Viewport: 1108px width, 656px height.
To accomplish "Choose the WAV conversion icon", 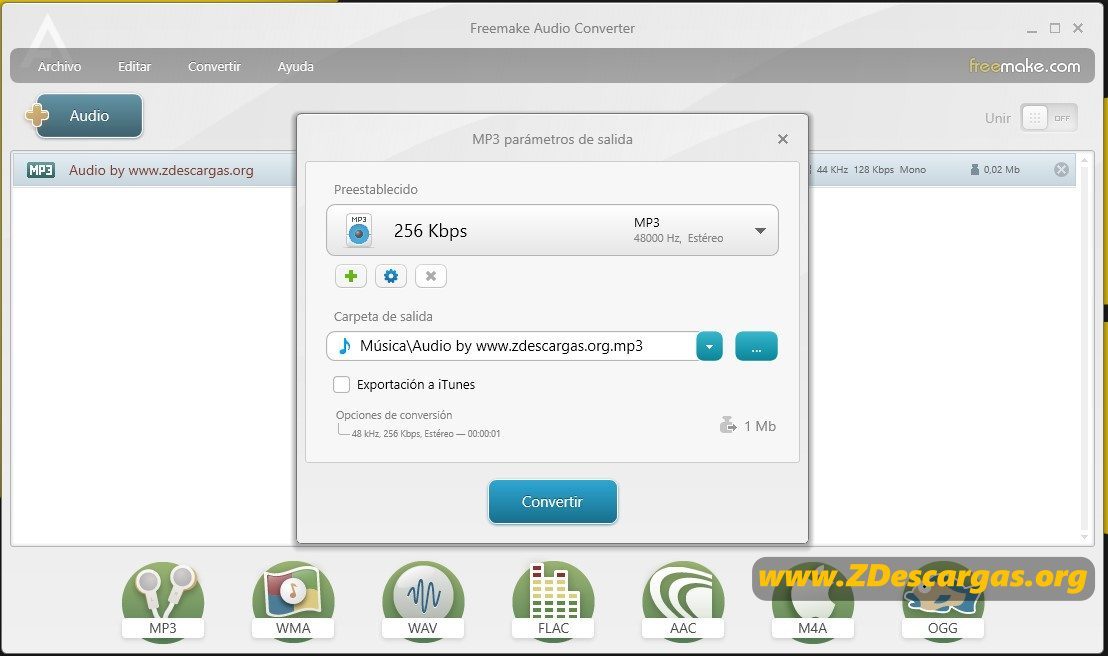I will tap(423, 602).
